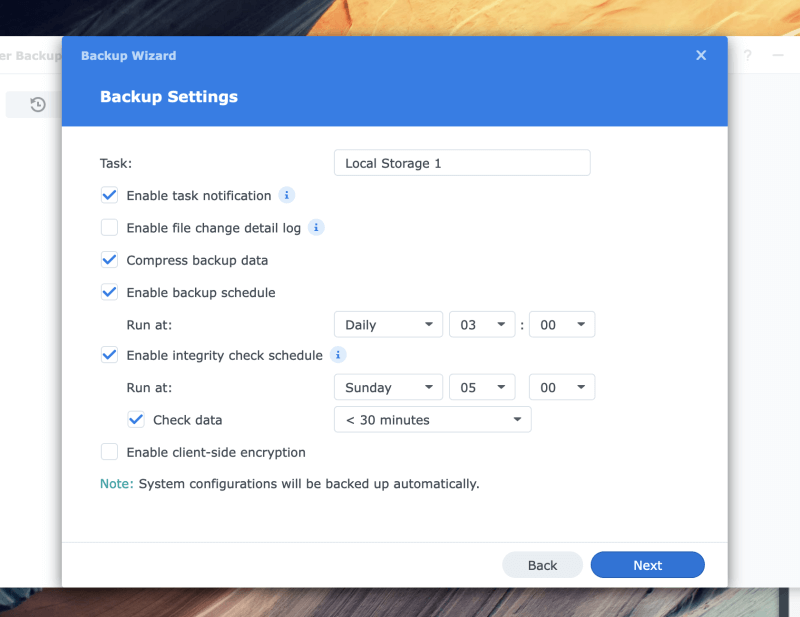Uncheck the Check data option
The width and height of the screenshot is (800, 617).
(136, 419)
